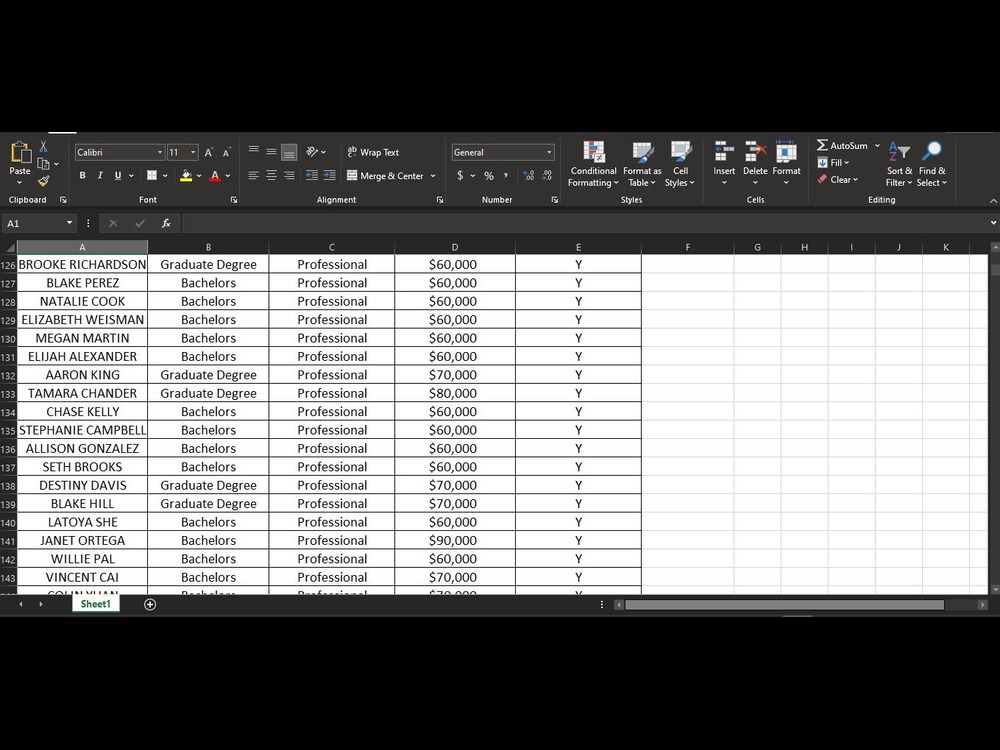The image size is (1000, 750).
Task: Open Font settings dialog launcher
Action: click(234, 200)
